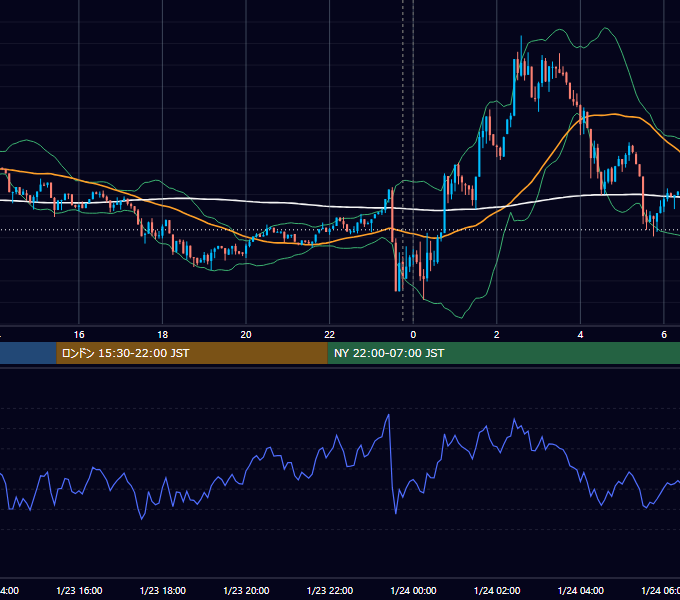The image size is (680, 600).
Task: Click the hour label 0 on price chart axis
Action: 413,335
